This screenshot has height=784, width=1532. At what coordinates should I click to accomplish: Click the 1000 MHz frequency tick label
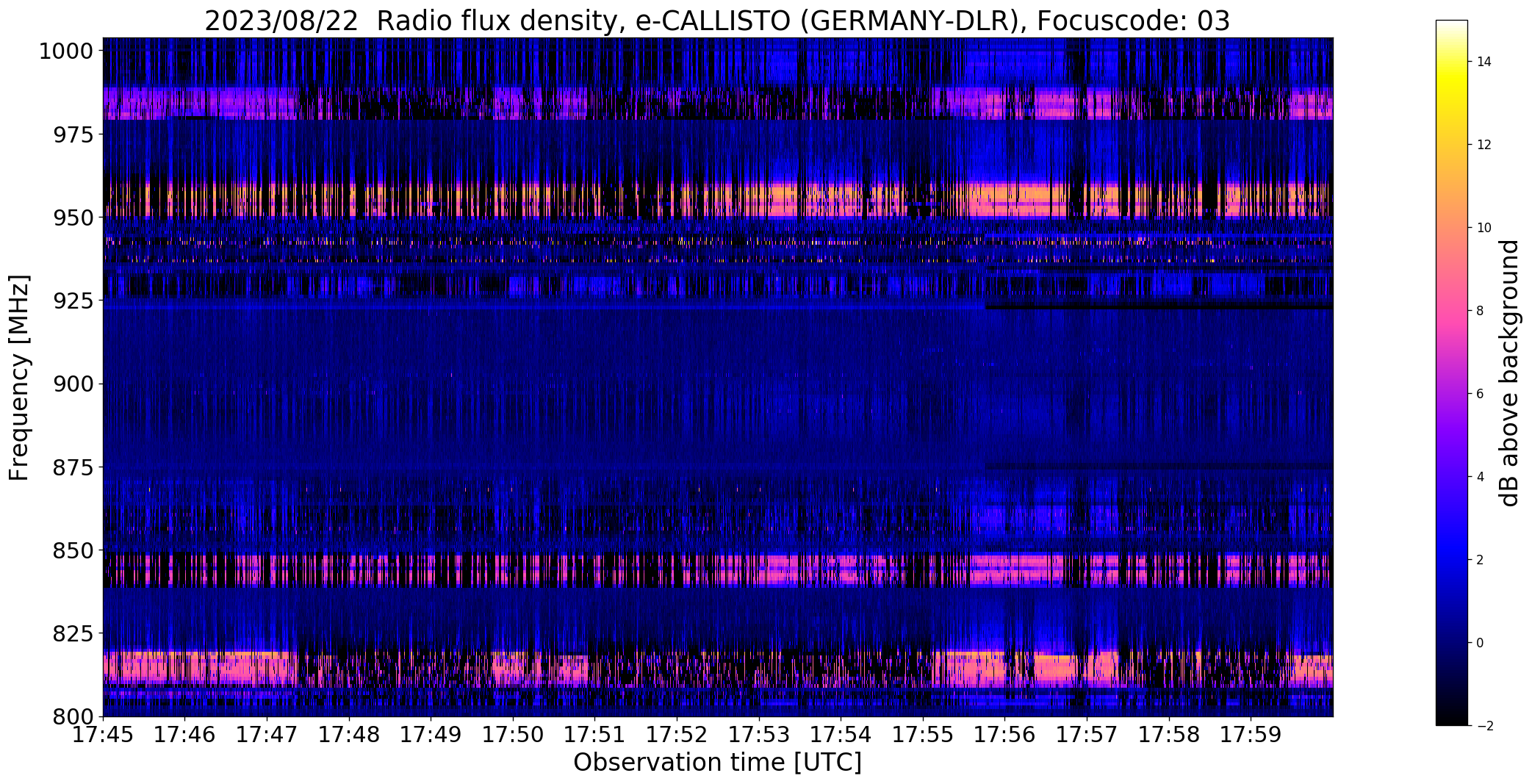point(65,51)
